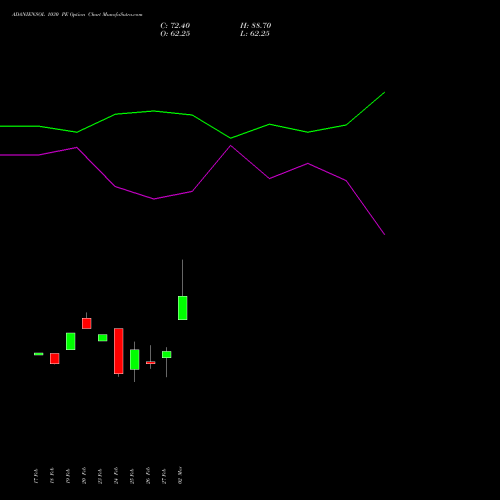Select the 18 Feb date label
The image size is (500, 500).
(x=52, y=476)
